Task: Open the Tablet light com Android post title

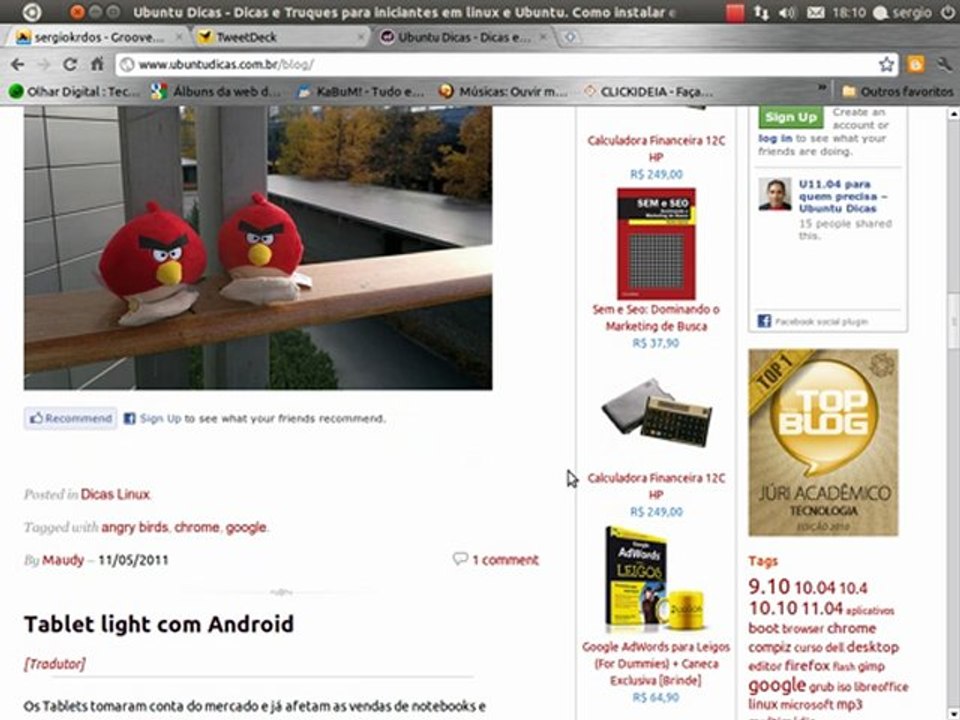Action: [x=159, y=624]
